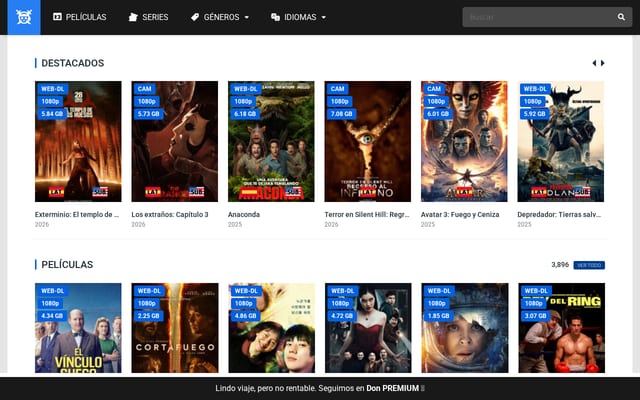Click the search magnifier icon
This screenshot has width=640, height=400.
click(x=621, y=17)
